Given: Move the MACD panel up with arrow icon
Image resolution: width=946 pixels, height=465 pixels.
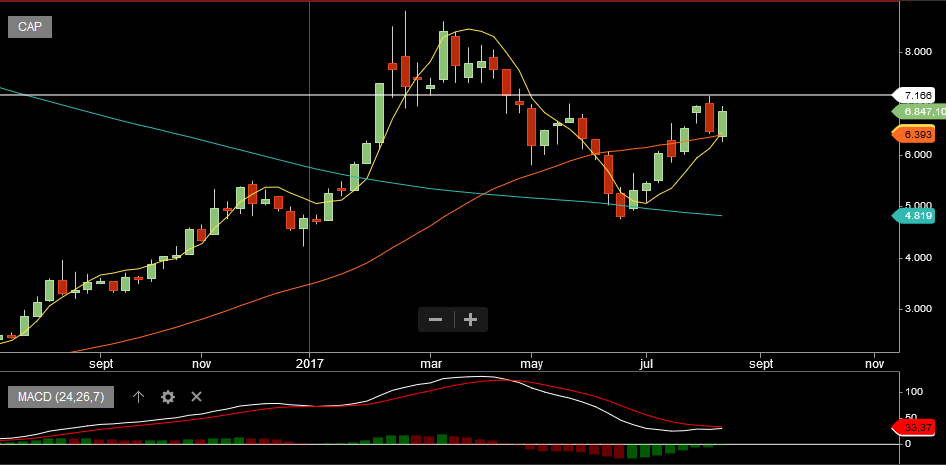Looking at the screenshot, I should coord(138,397).
